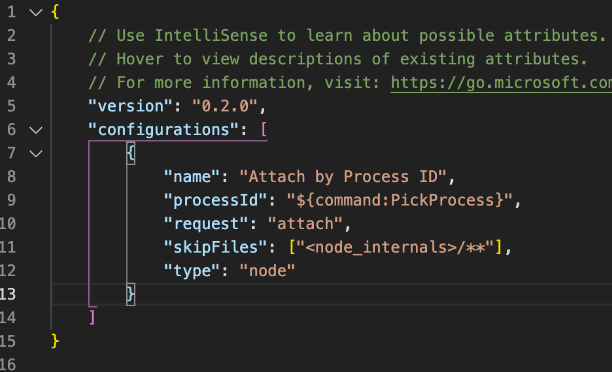
Task: Click the yellow closing brace on line 15
Action: point(55,342)
